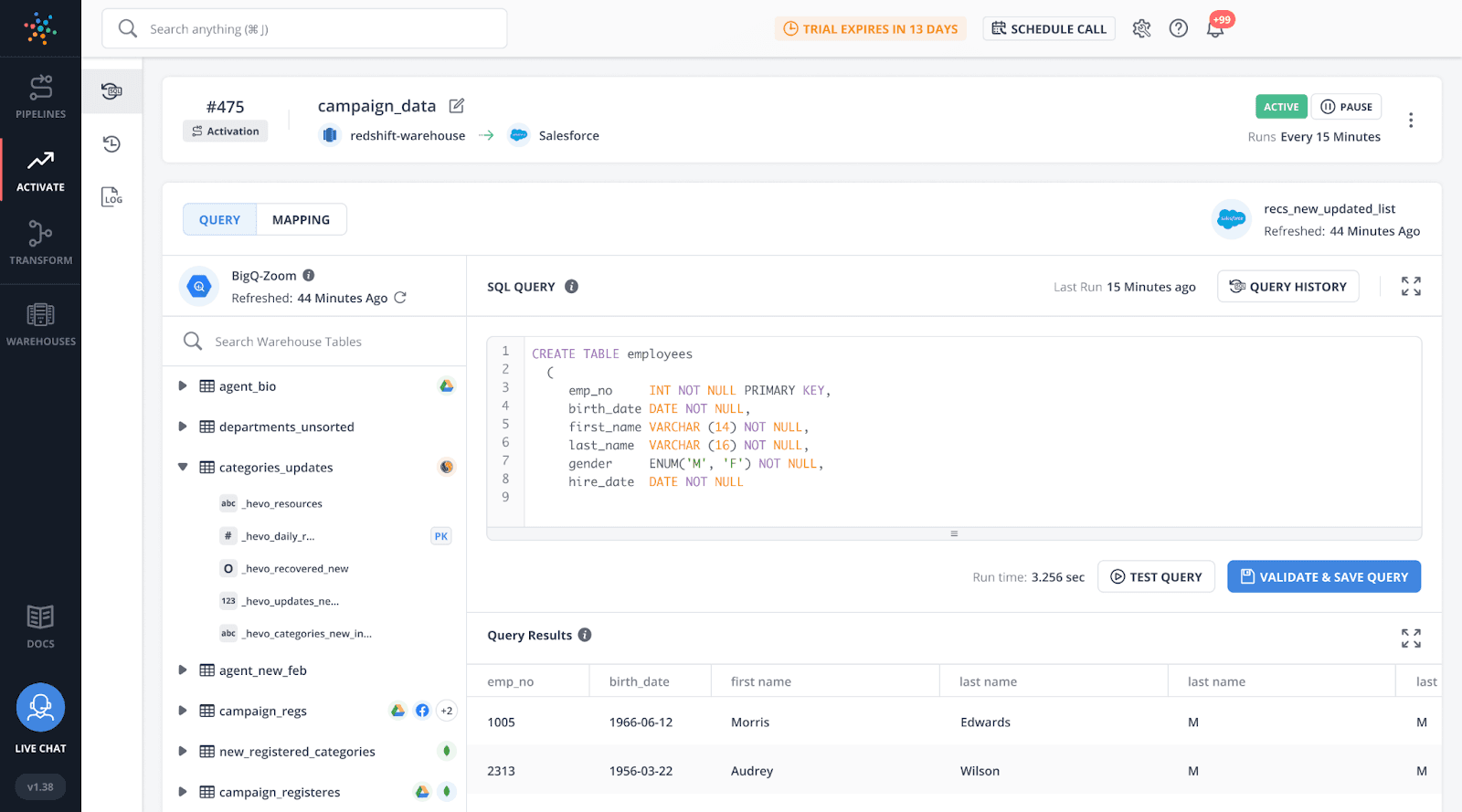Refresh the BigQ-Zoom warehouse tables
Screen dimensions: 1462x812
(400, 298)
